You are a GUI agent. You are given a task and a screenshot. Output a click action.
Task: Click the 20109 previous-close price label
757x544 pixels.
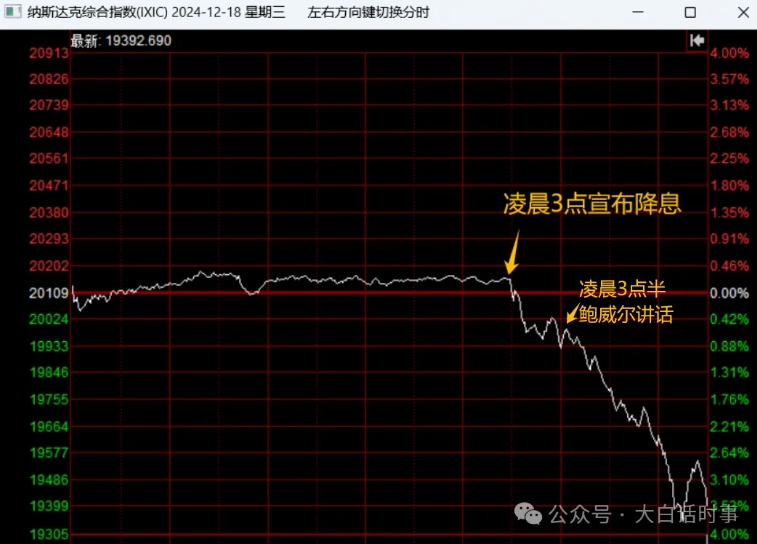click(x=49, y=293)
